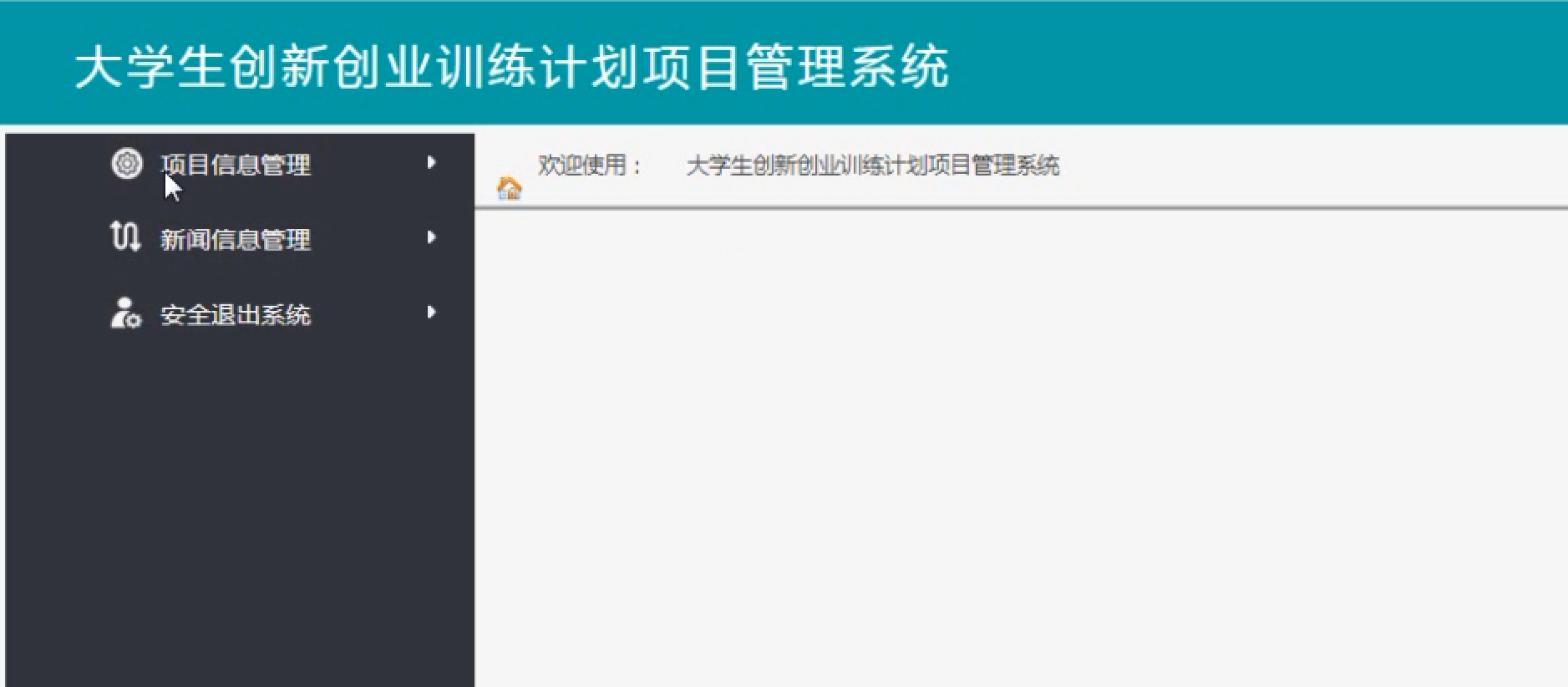This screenshot has height=687, width=1568.
Task: Click the breadcrumb system name text
Action: 873,165
